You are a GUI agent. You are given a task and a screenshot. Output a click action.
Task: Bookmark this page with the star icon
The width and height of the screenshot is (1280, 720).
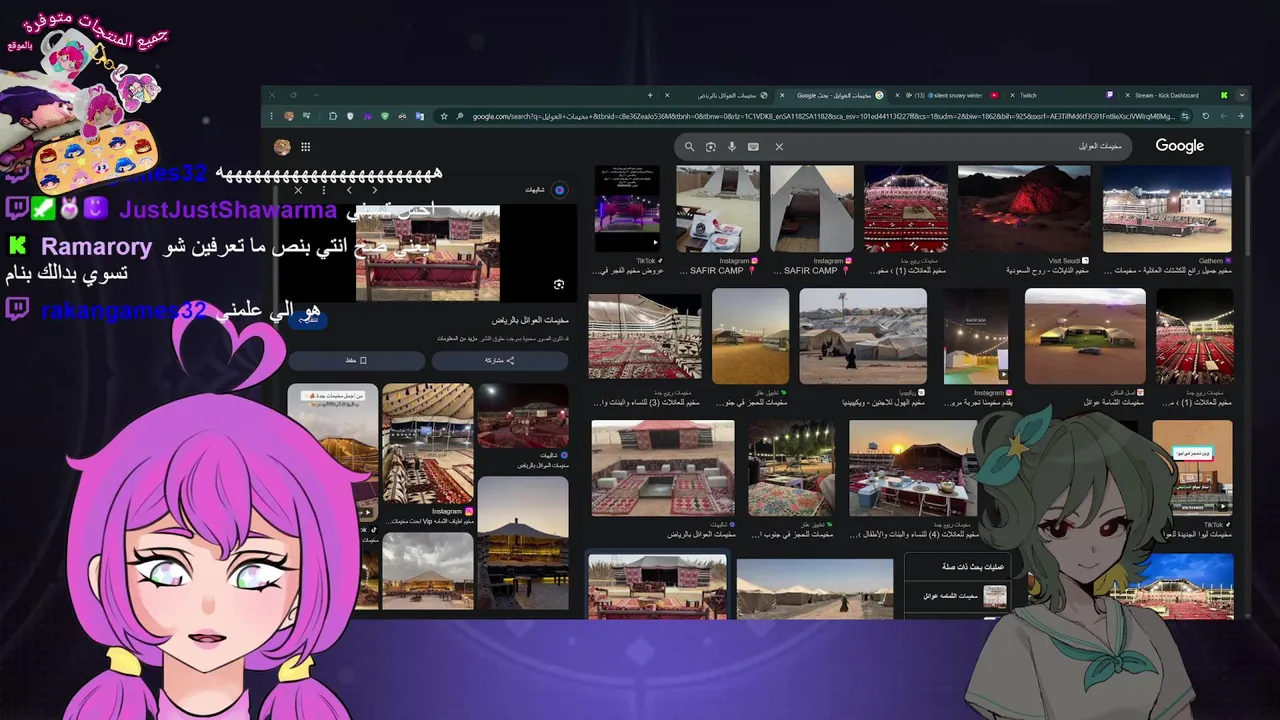point(444,116)
